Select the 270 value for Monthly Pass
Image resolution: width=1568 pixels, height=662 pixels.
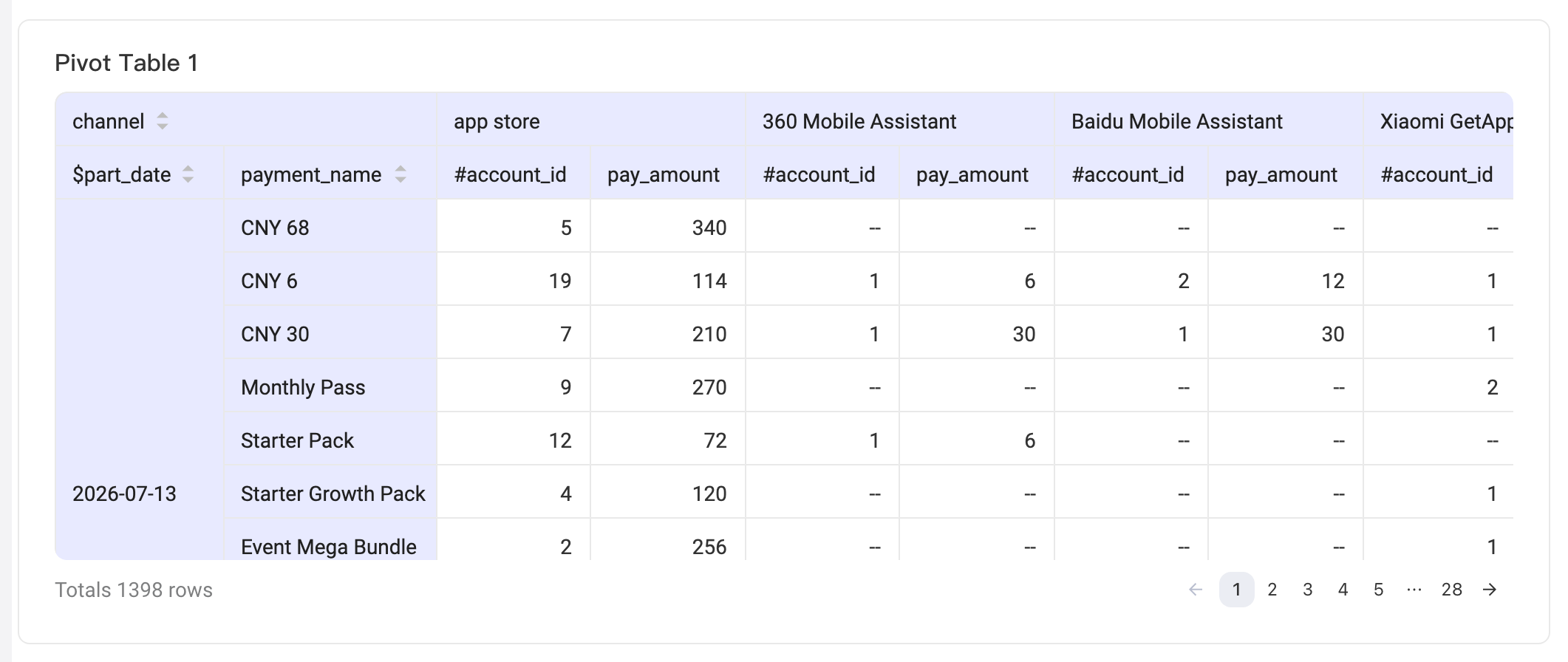tap(709, 387)
